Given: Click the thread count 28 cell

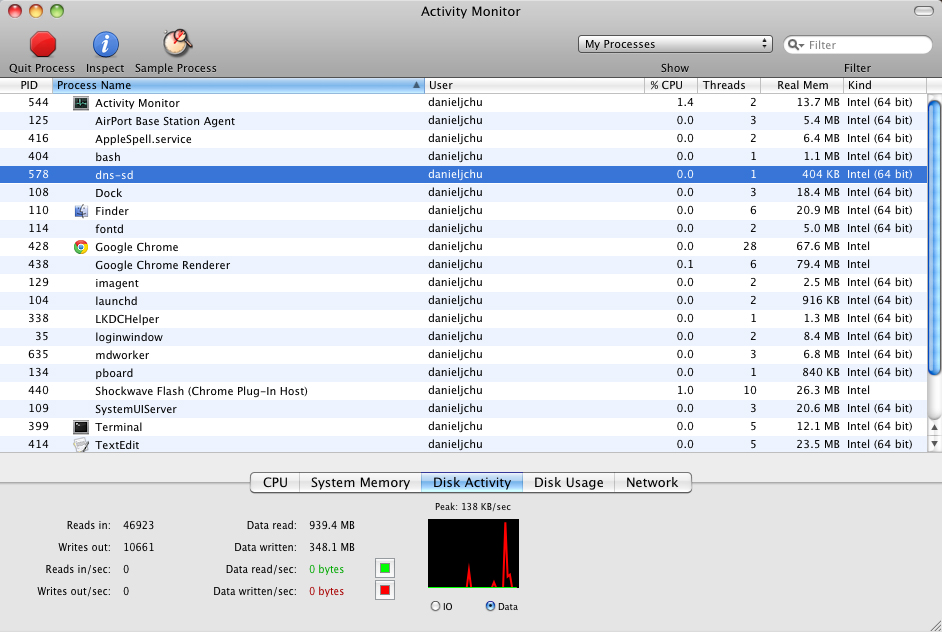Looking at the screenshot, I should [x=750, y=246].
